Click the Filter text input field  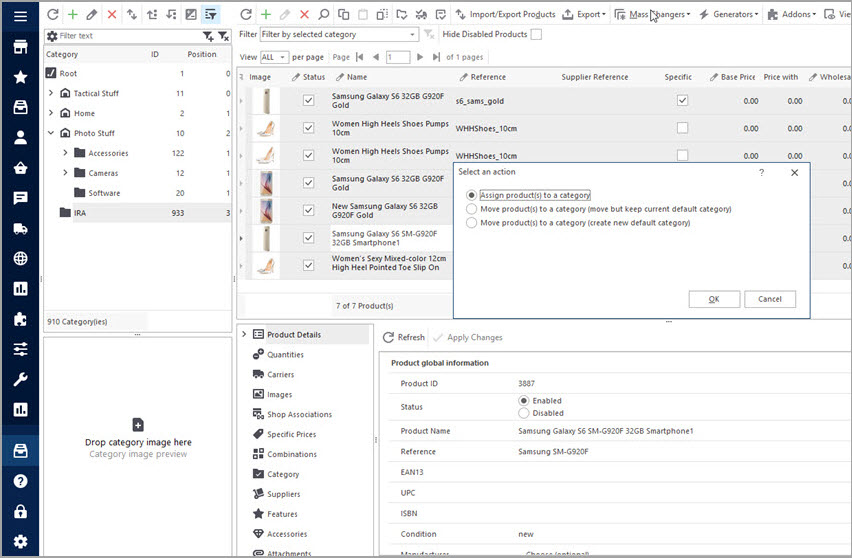click(x=129, y=36)
